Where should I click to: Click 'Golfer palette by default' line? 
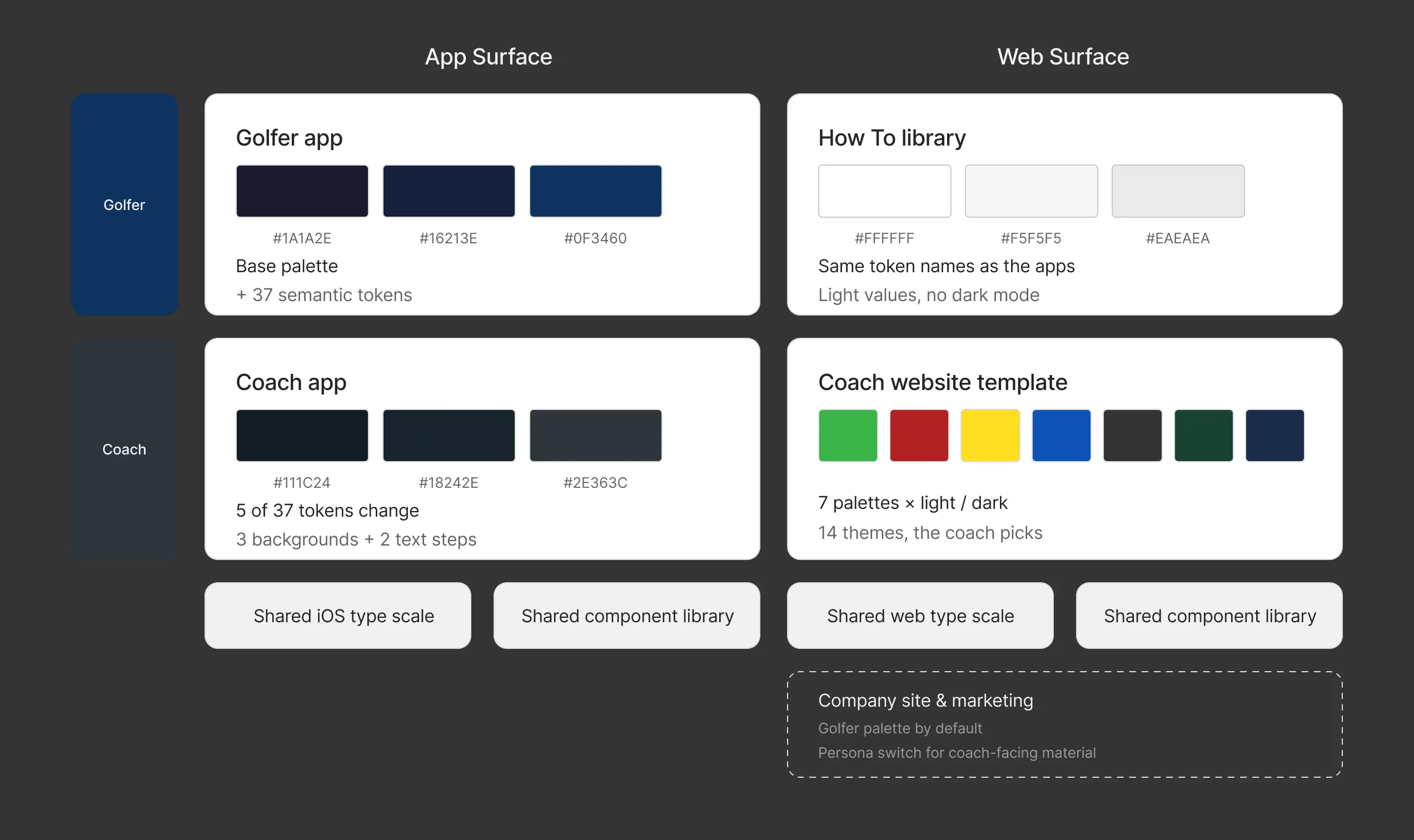coord(900,728)
